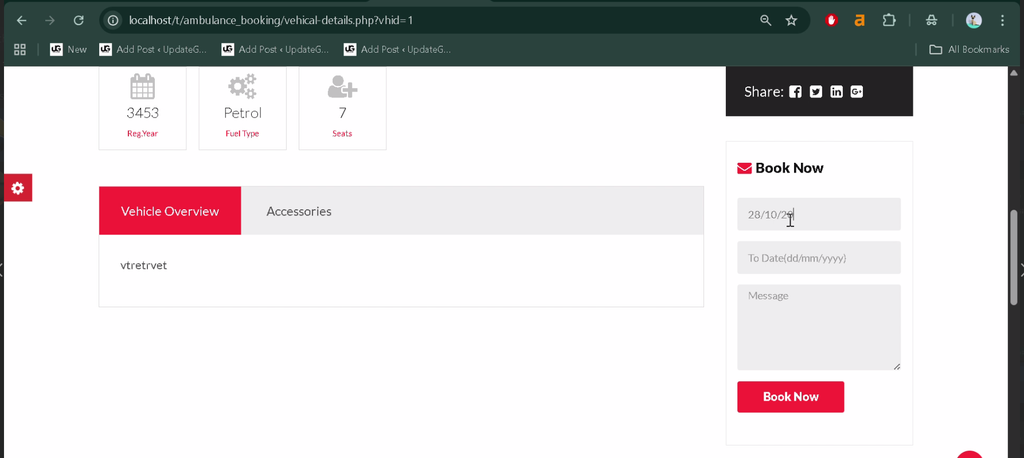
Task: Open the red settings gear panel
Action: [x=18, y=188]
